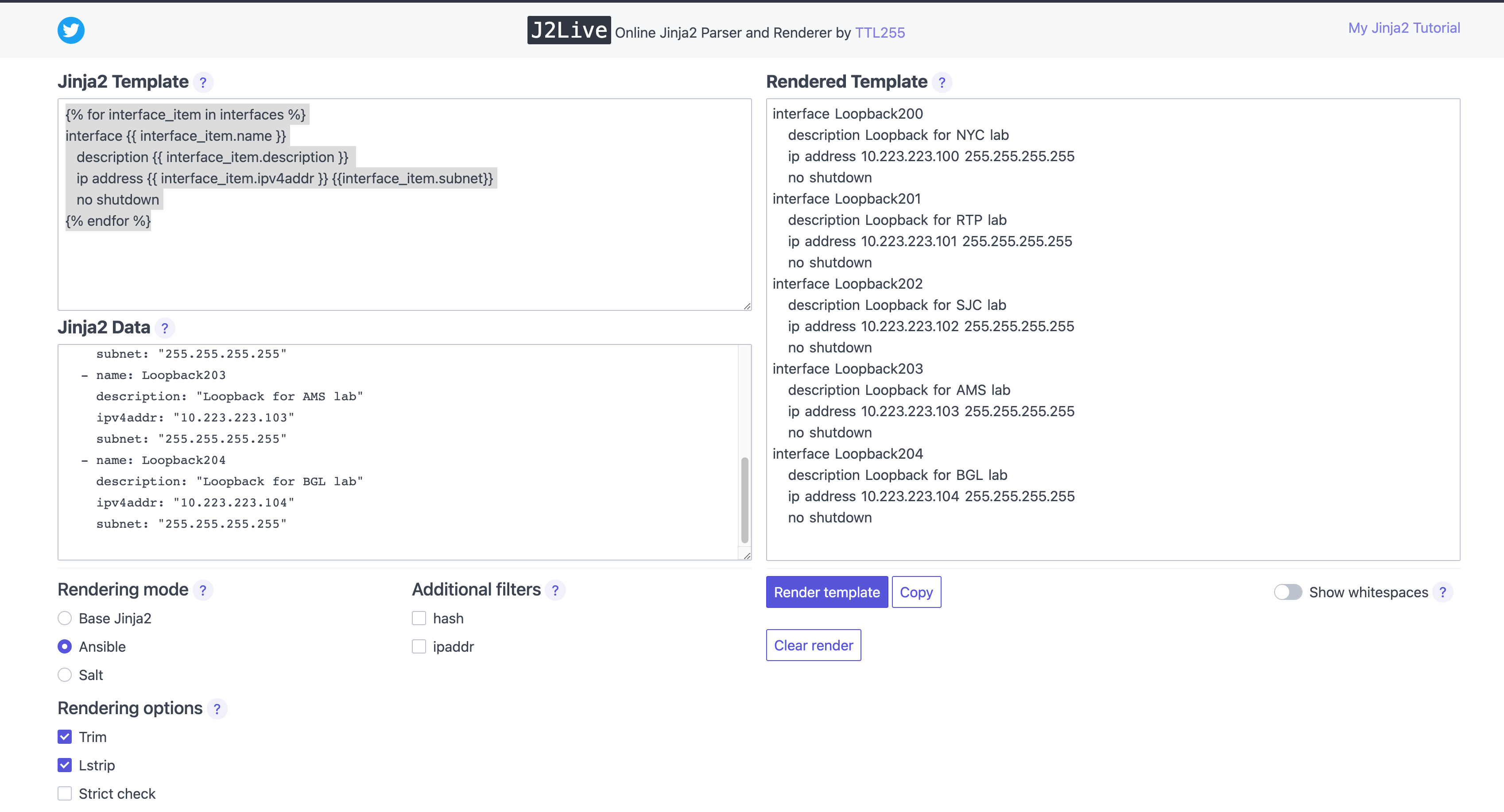Select the Ansible rendering mode
The width and height of the screenshot is (1504, 812).
click(x=65, y=646)
